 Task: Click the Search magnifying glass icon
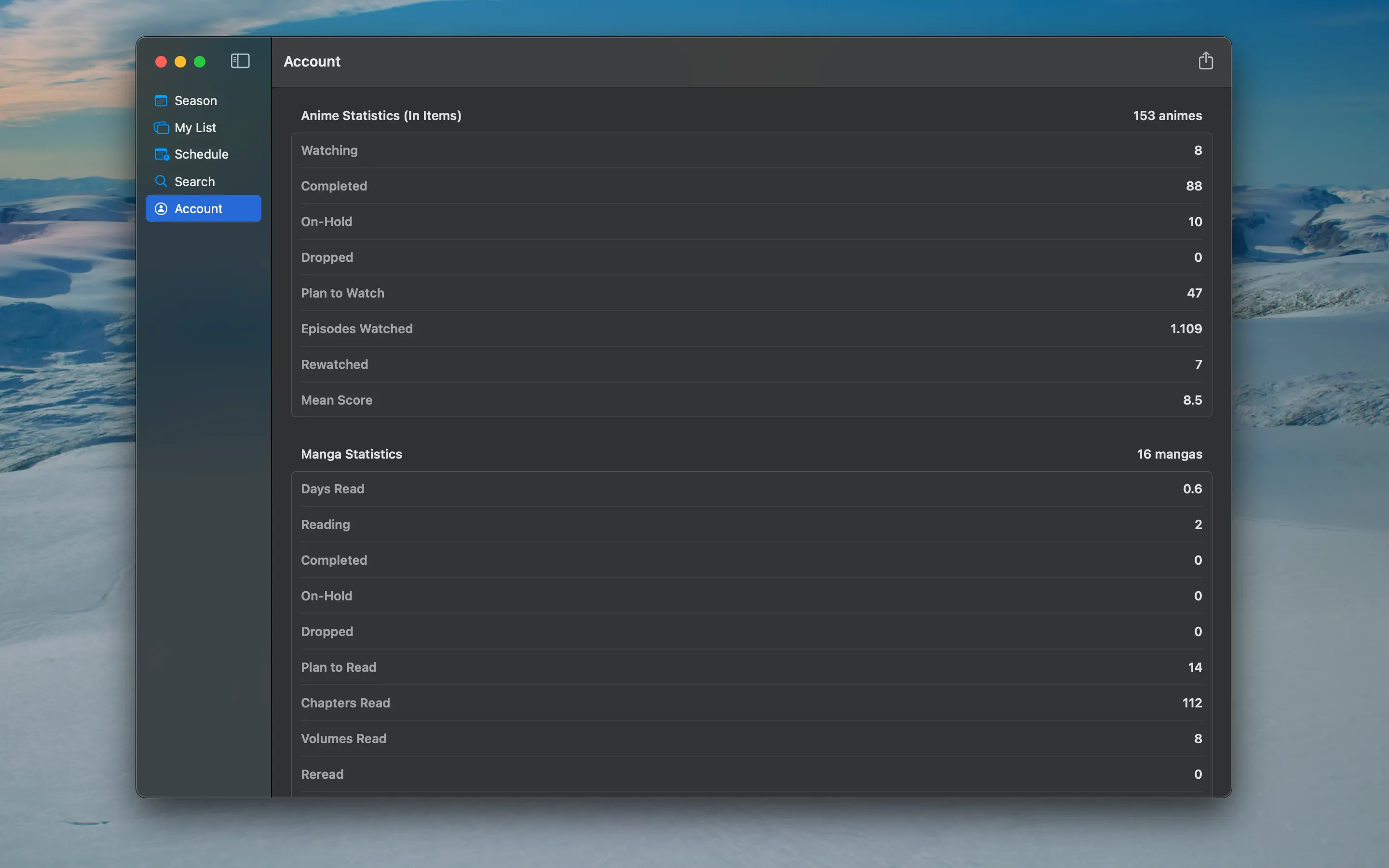coord(161,181)
